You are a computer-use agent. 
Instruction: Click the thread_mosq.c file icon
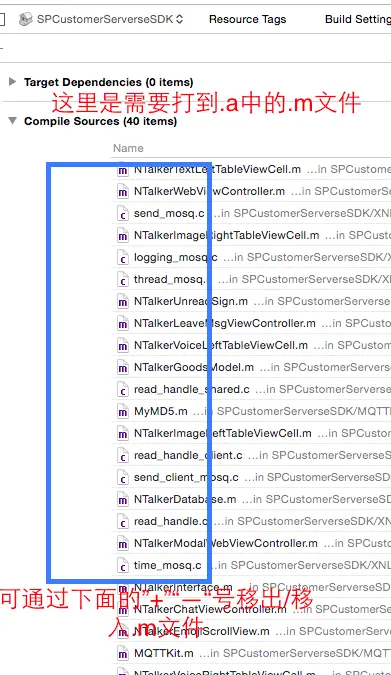point(123,280)
